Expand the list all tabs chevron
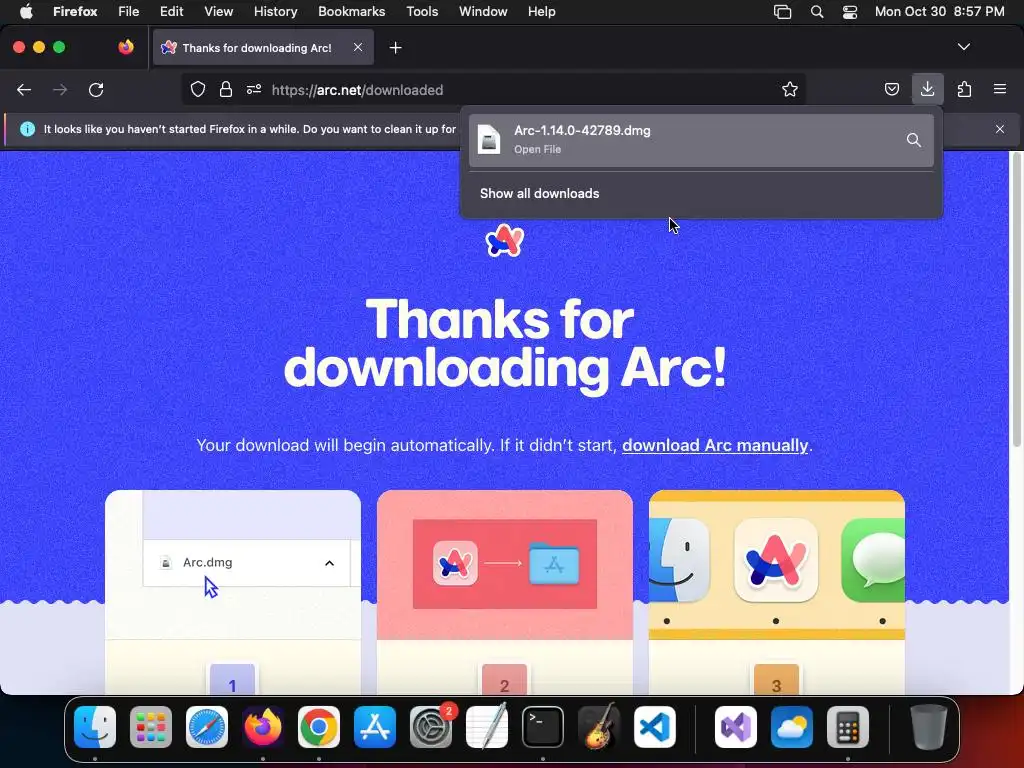This screenshot has width=1024, height=768. [x=964, y=47]
